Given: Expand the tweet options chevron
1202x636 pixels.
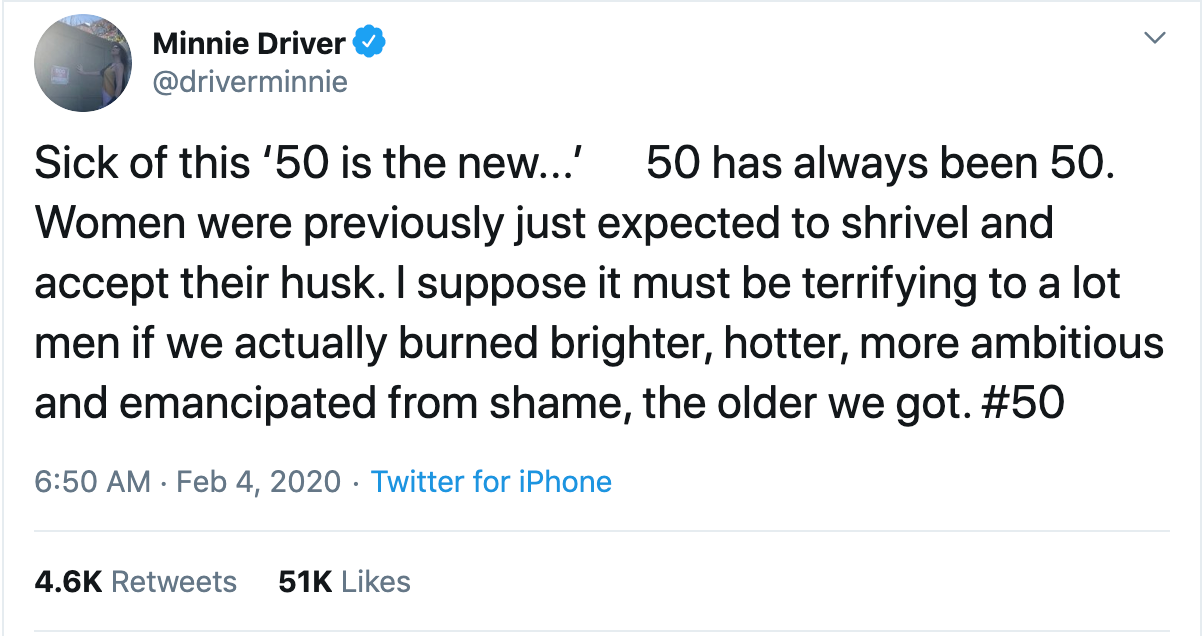Looking at the screenshot, I should (1155, 38).
